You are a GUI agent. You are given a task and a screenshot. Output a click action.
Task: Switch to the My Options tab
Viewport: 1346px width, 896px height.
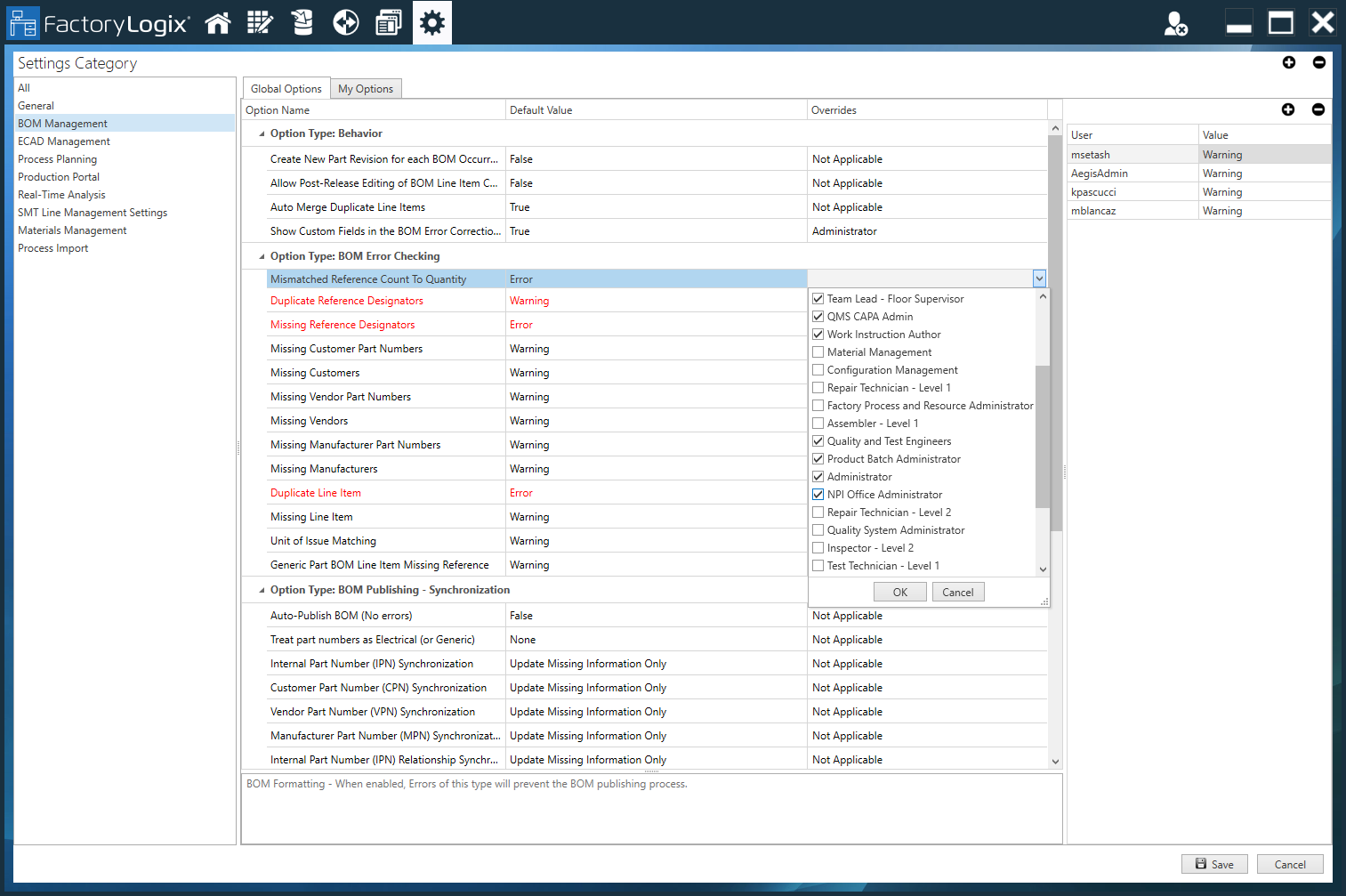[366, 88]
